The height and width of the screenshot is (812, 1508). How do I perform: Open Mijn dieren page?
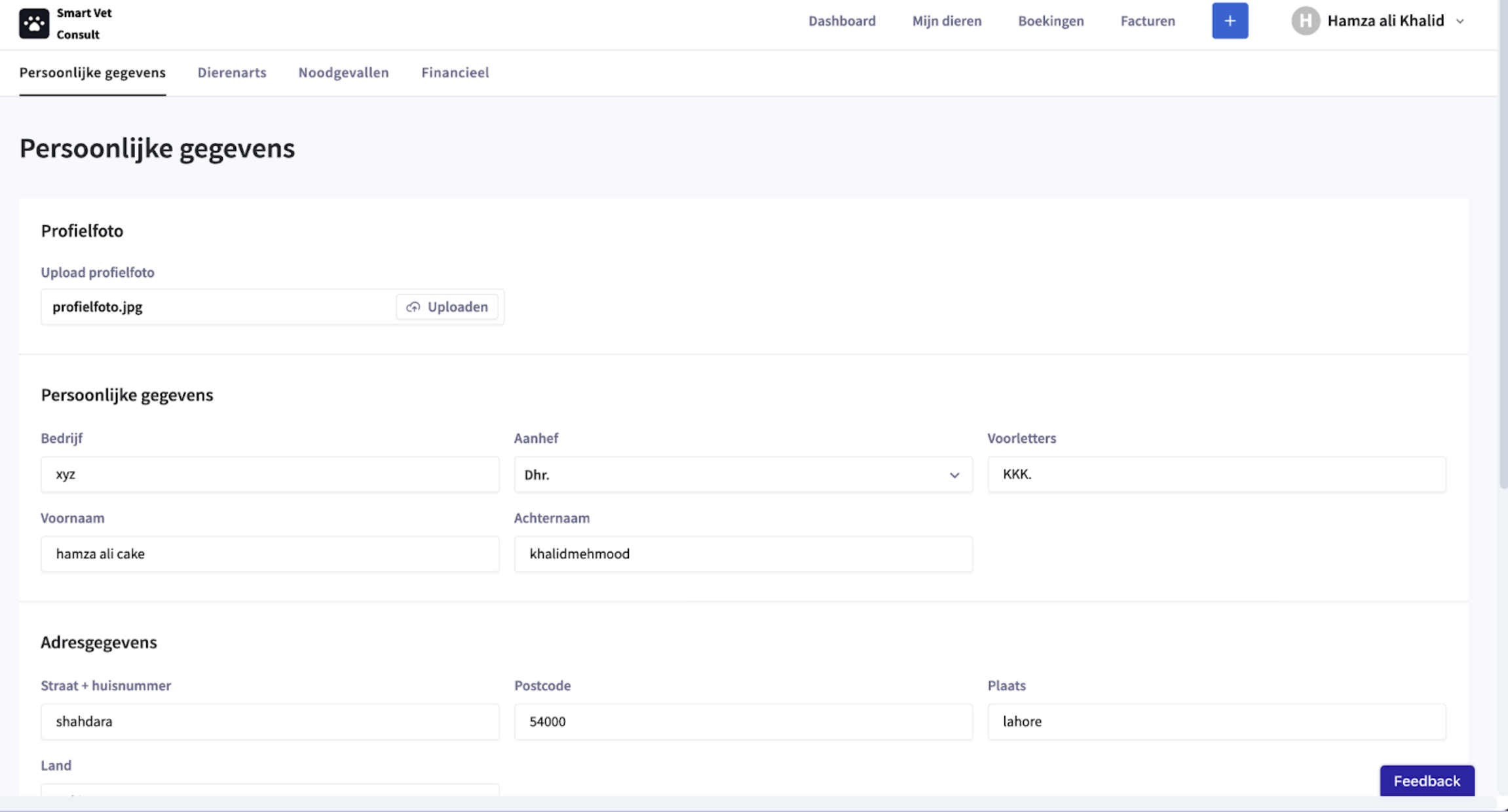coord(947,20)
